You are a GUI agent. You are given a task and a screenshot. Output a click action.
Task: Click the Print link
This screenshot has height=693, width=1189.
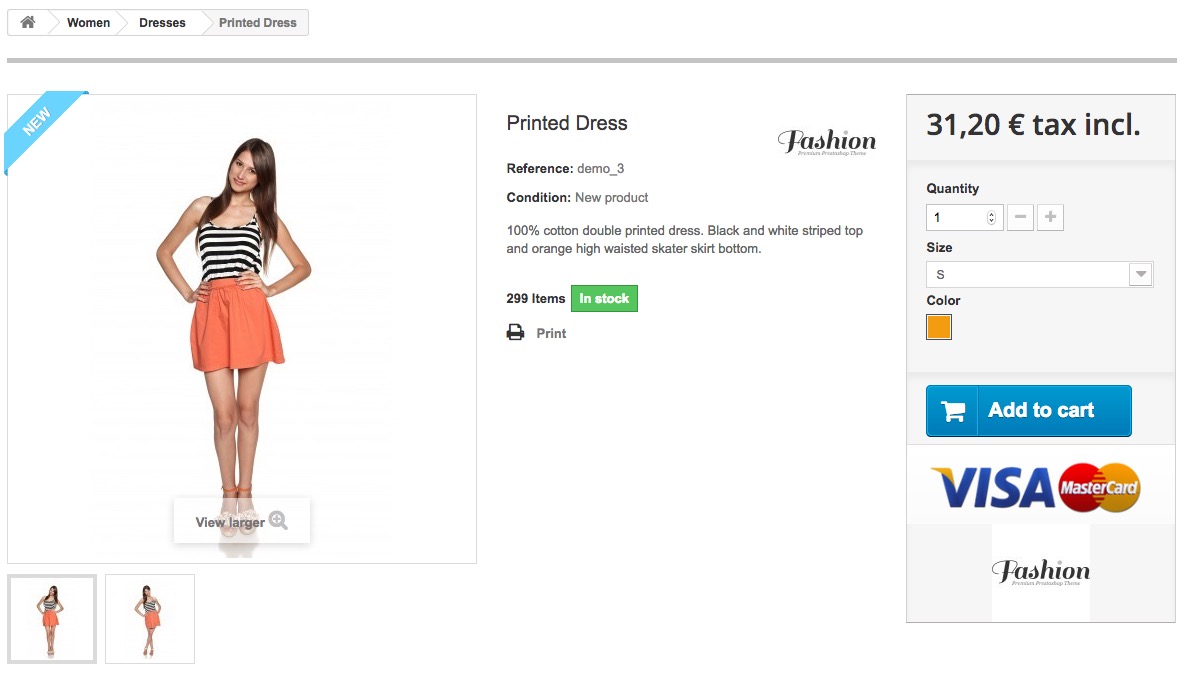tap(551, 333)
